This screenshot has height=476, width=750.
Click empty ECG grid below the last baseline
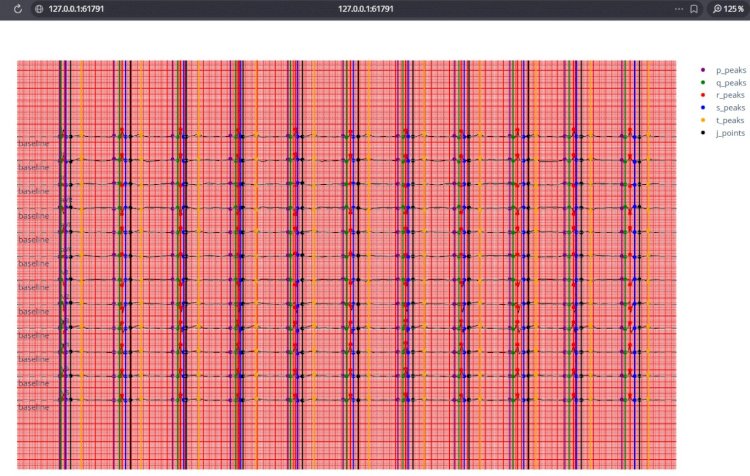click(300, 440)
